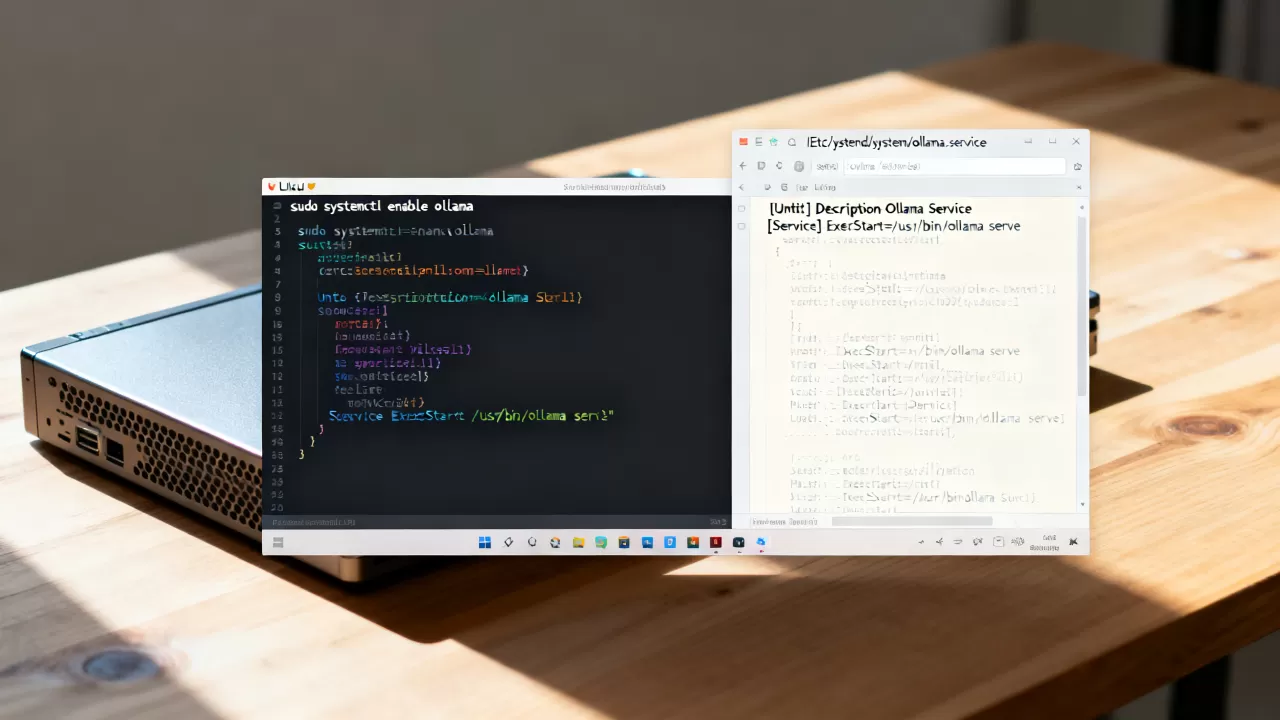
Task: Open the round search icon on the taskbar
Action: click(x=532, y=542)
